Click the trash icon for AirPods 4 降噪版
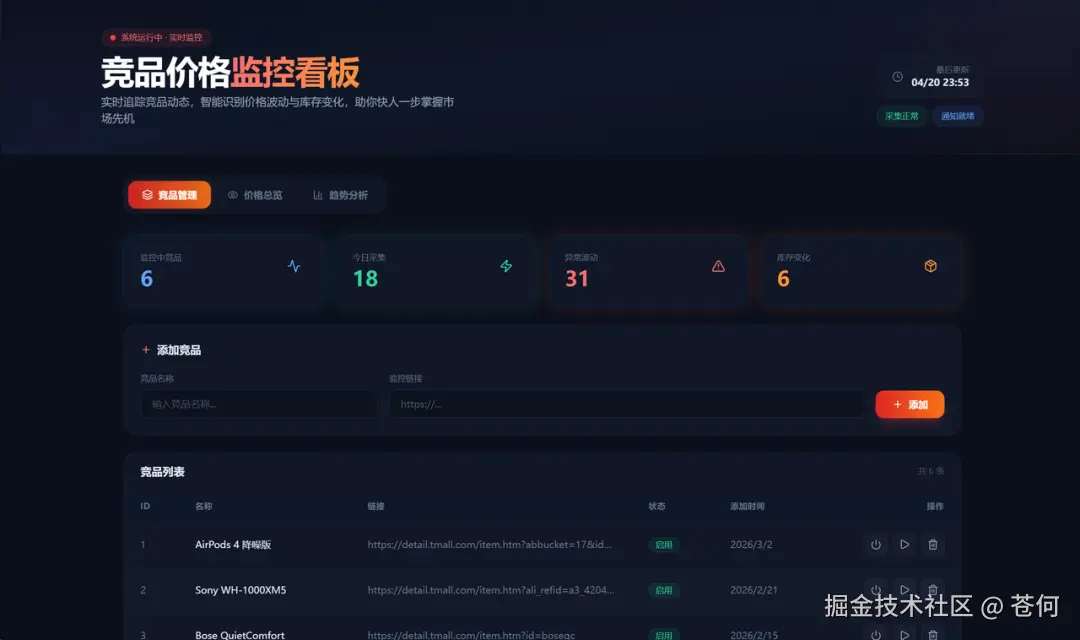Viewport: 1080px width, 640px height. click(932, 545)
